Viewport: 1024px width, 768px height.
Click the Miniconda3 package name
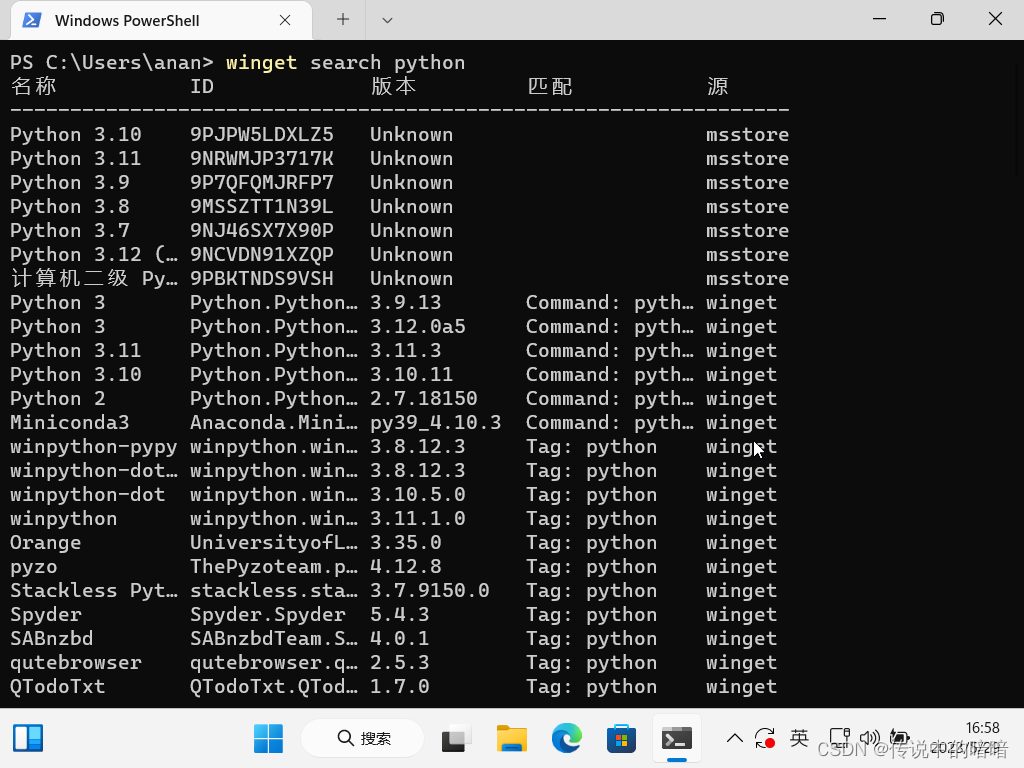click(70, 423)
